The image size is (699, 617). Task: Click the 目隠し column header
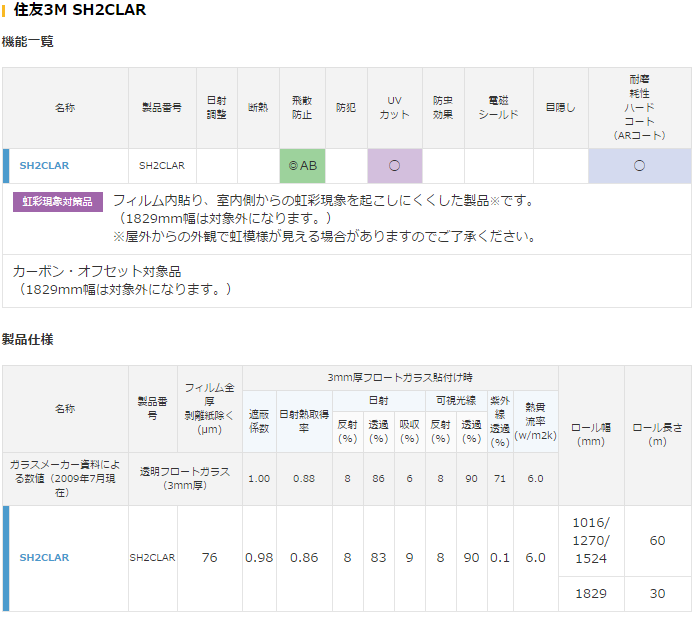pos(560,107)
